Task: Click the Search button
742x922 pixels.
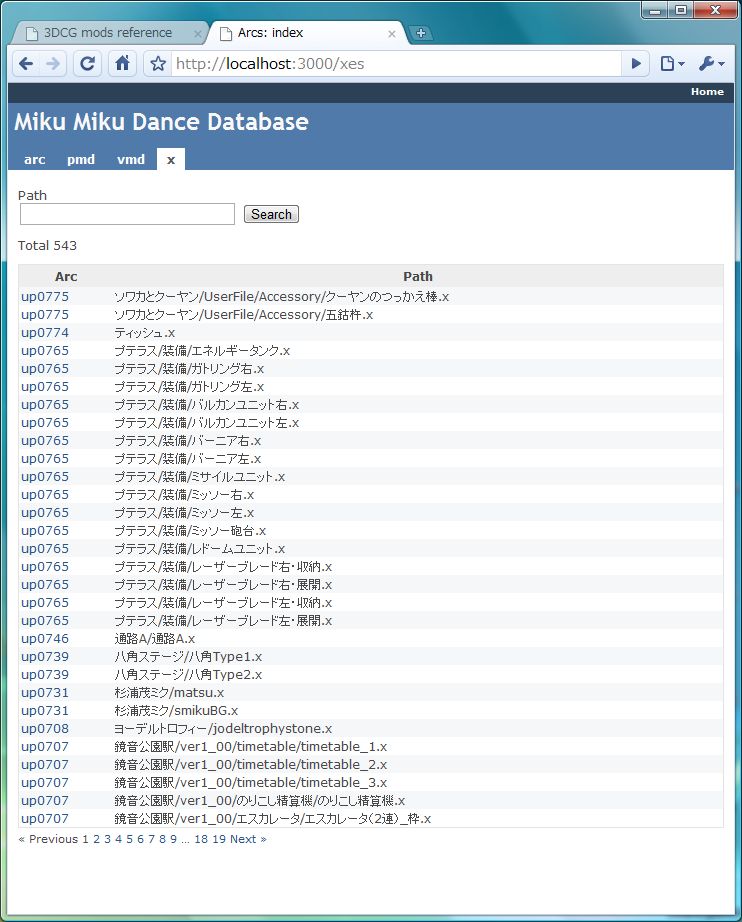Action: pyautogui.click(x=271, y=214)
